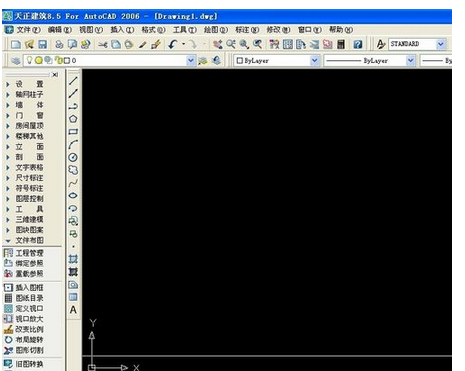Open the 编辑 menu
465x371 pixels.
(60, 30)
